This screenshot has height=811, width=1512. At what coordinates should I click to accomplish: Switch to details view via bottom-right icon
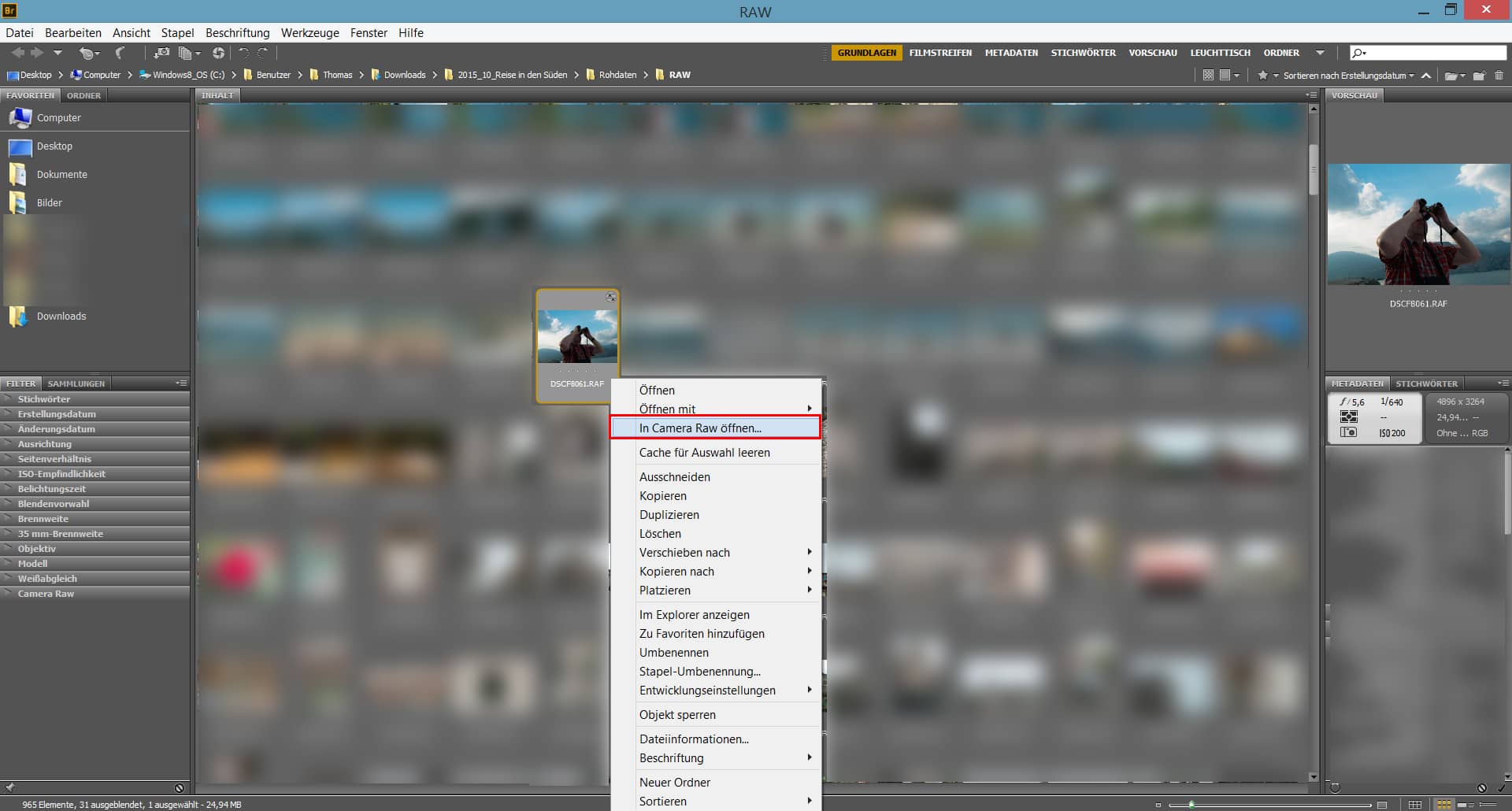[x=1466, y=802]
